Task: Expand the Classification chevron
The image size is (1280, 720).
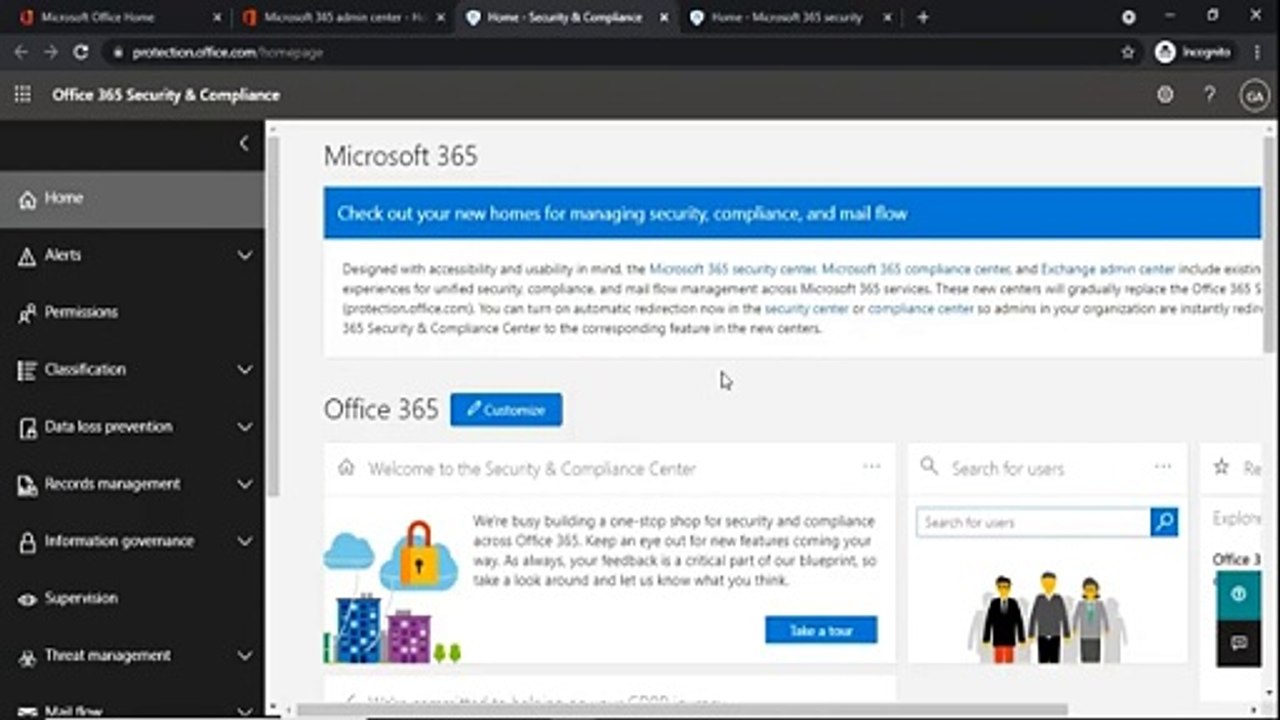Action: (x=244, y=370)
